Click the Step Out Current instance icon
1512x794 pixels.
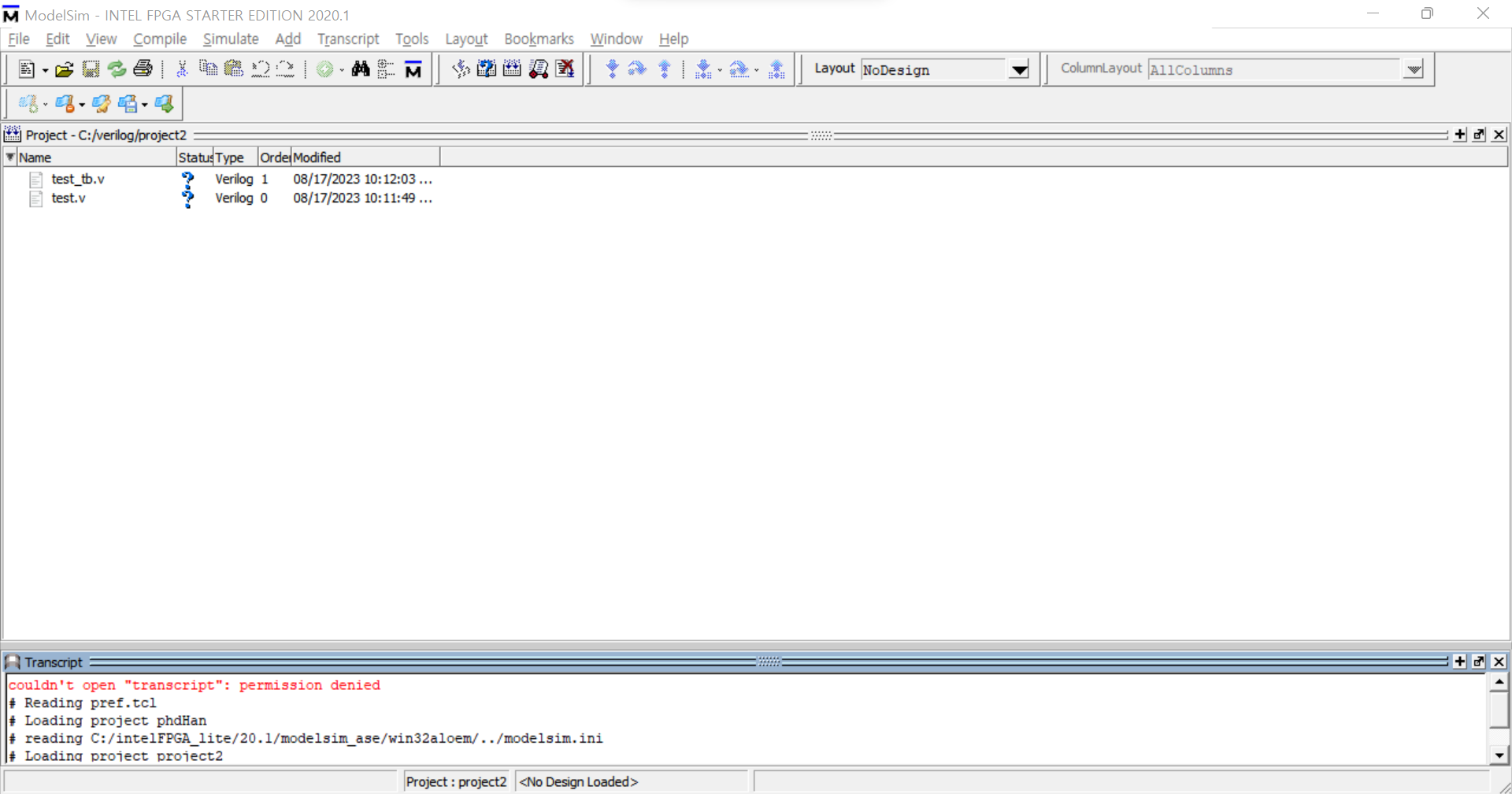point(777,69)
